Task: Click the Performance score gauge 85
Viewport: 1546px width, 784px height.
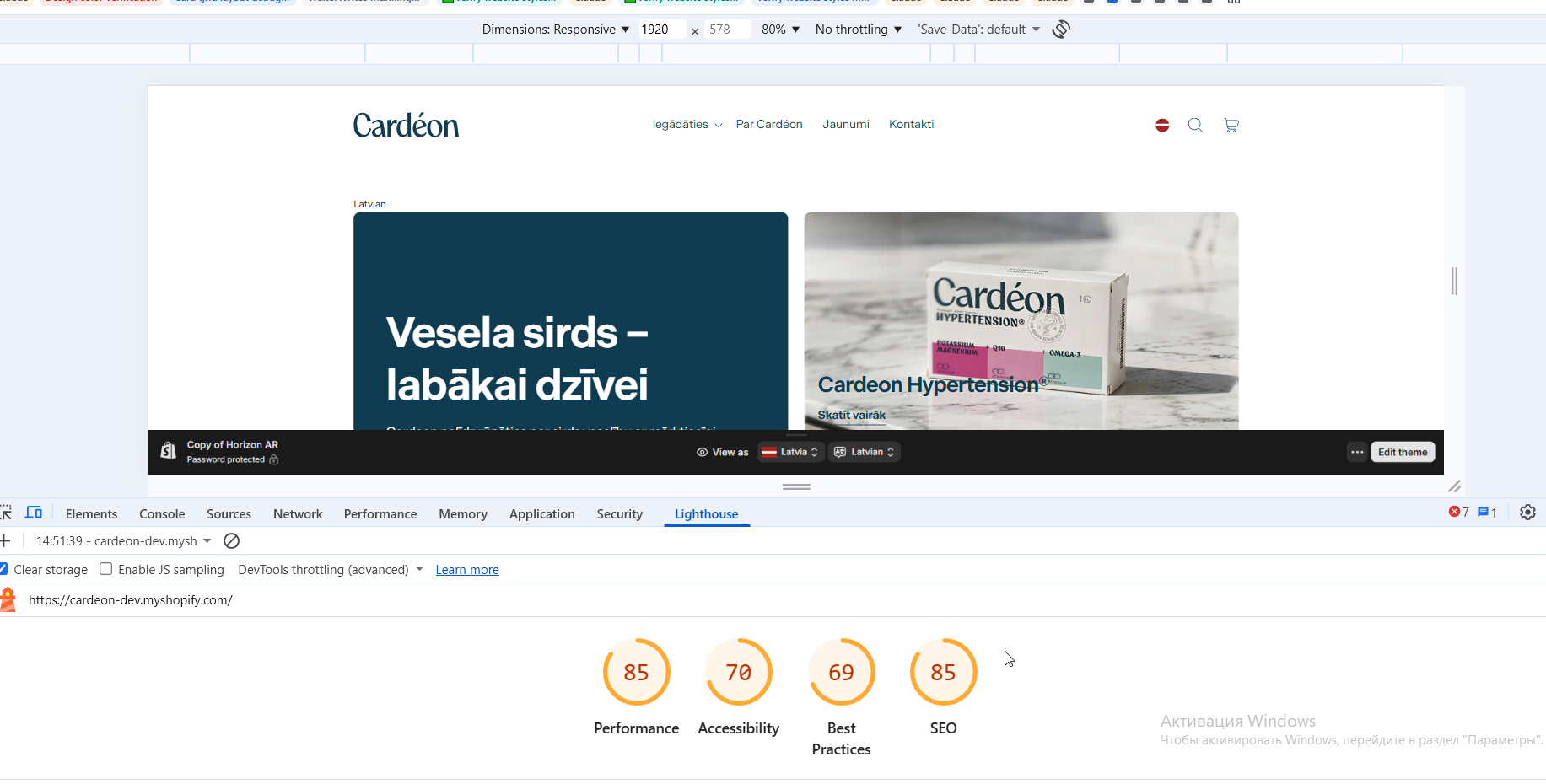Action: 636,672
